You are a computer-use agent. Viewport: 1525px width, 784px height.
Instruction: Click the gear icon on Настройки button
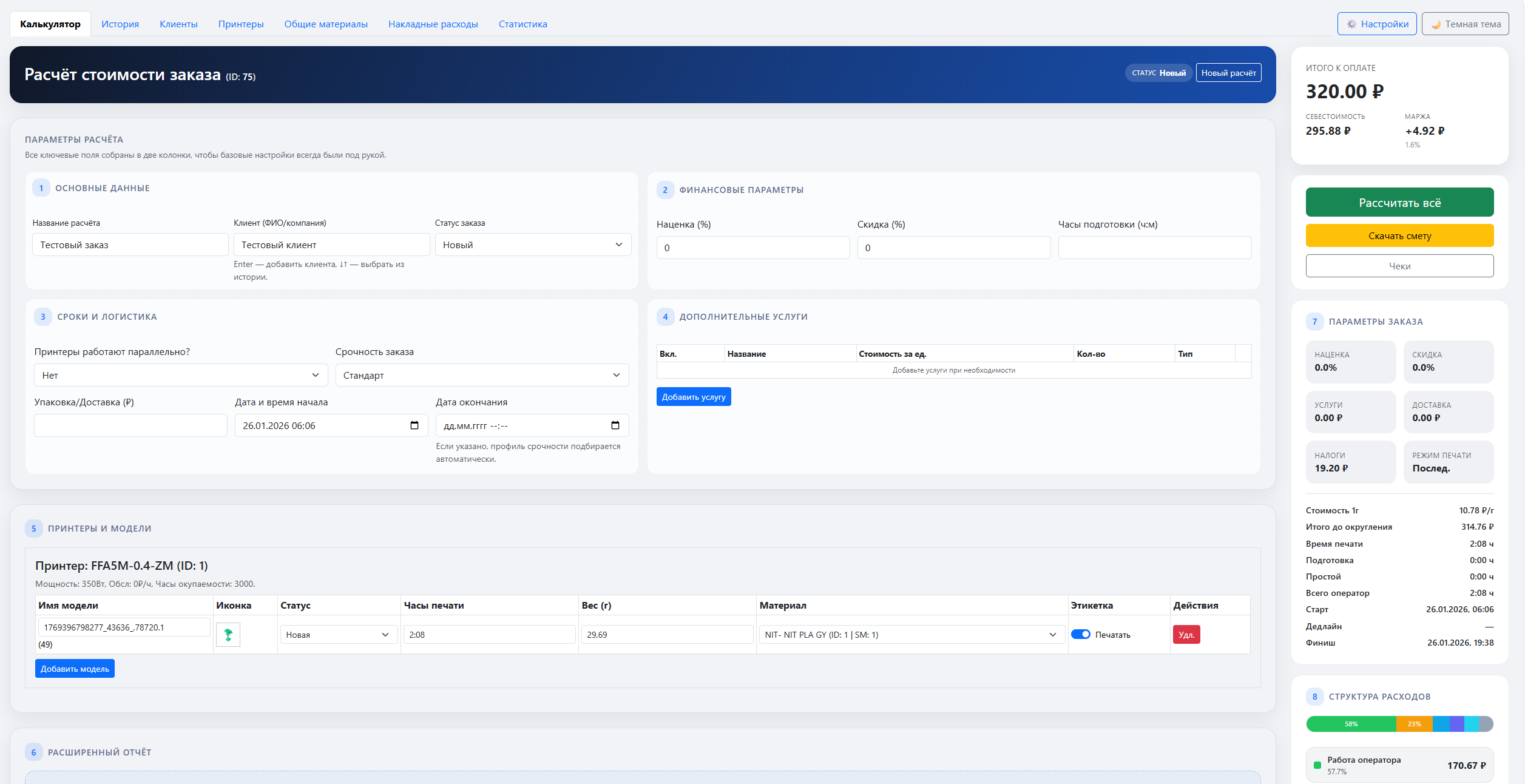click(x=1351, y=24)
